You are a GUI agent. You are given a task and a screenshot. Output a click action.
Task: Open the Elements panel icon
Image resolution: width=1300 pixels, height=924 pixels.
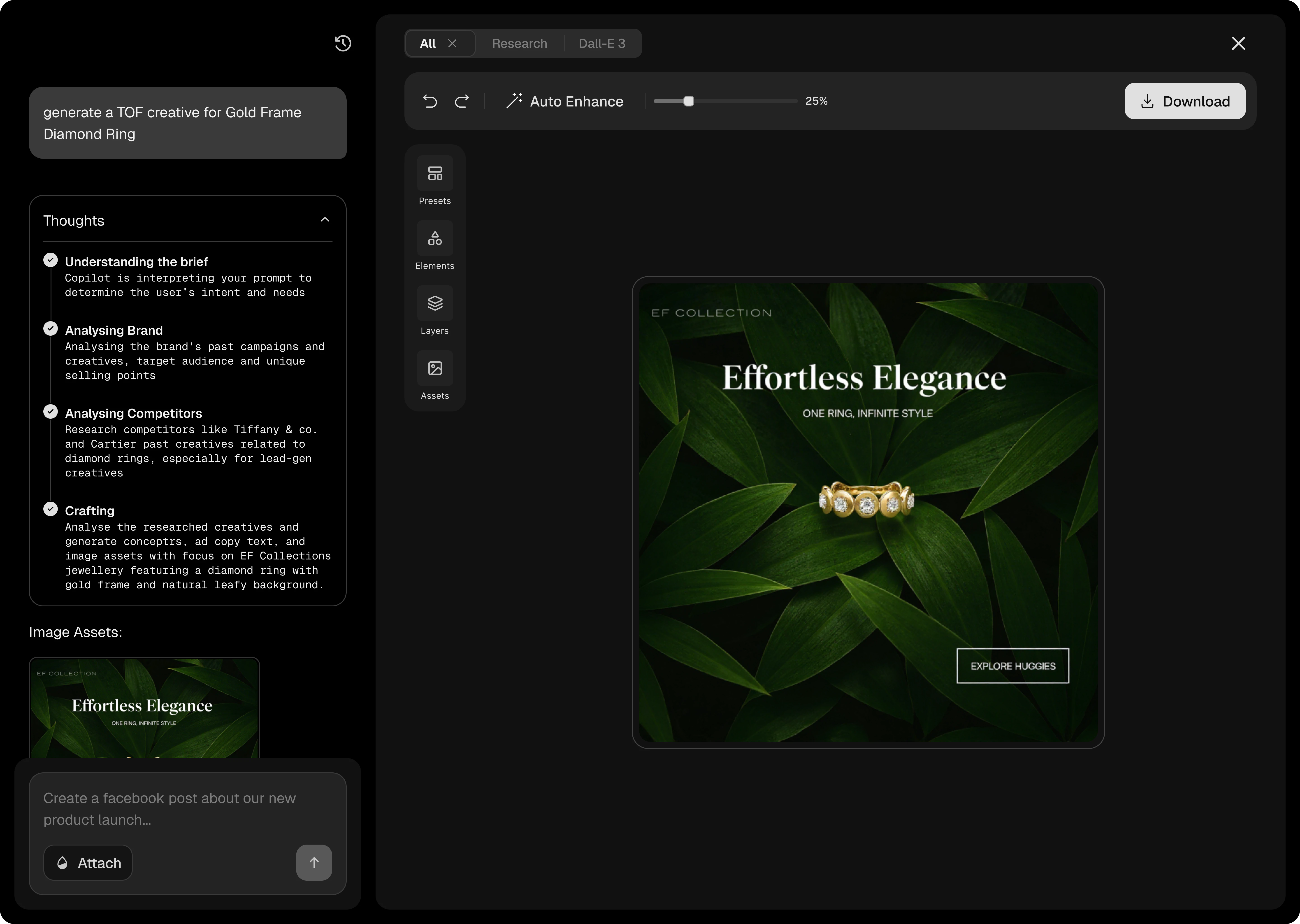[435, 238]
